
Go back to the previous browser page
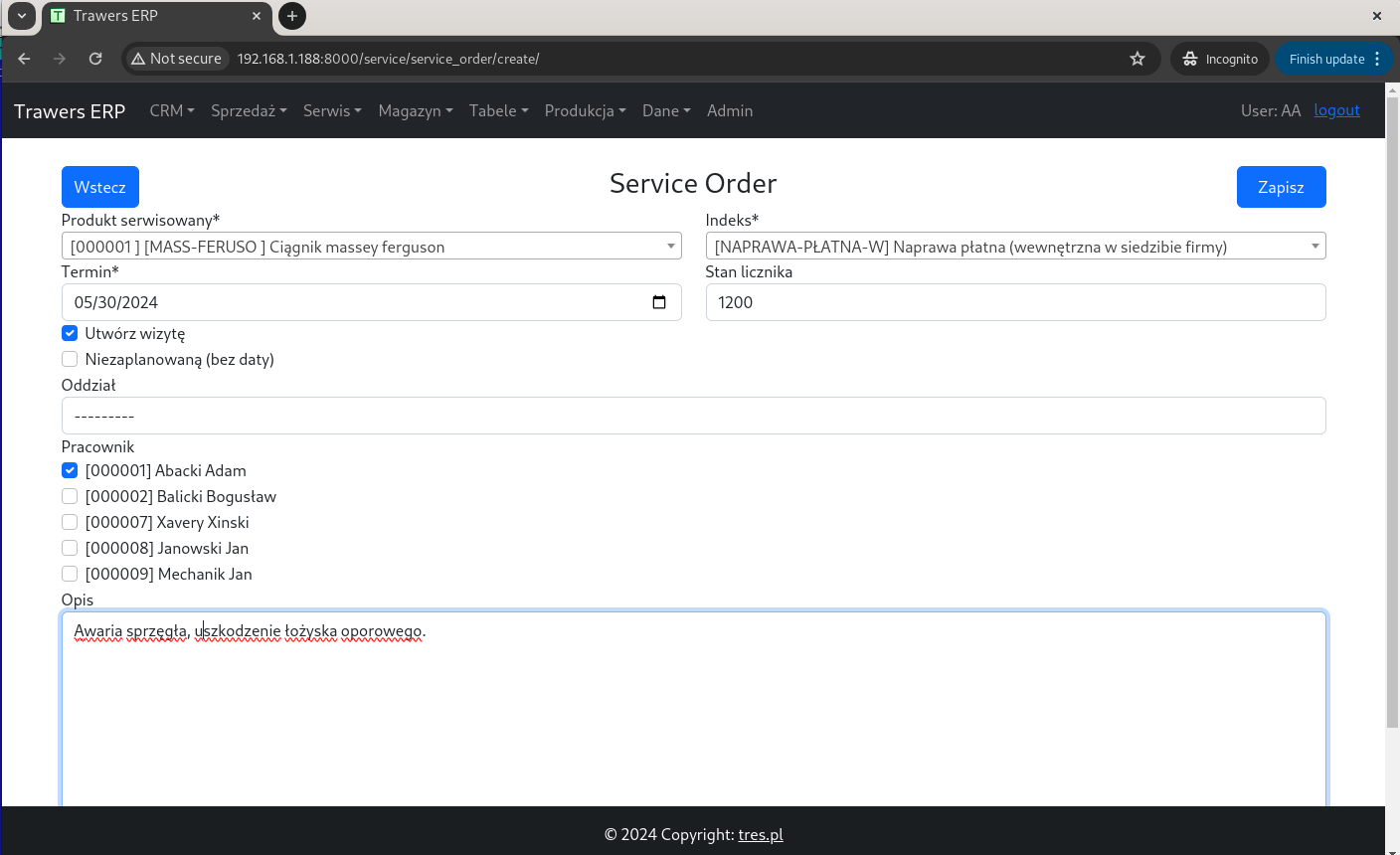click(25, 59)
